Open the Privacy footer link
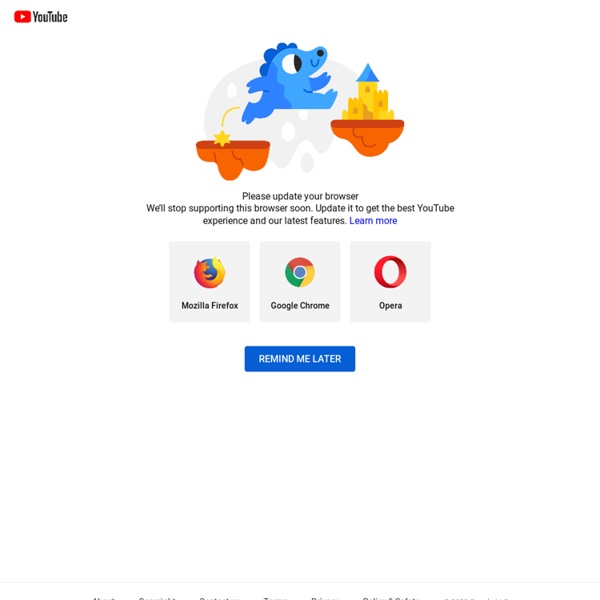 (x=325, y=598)
